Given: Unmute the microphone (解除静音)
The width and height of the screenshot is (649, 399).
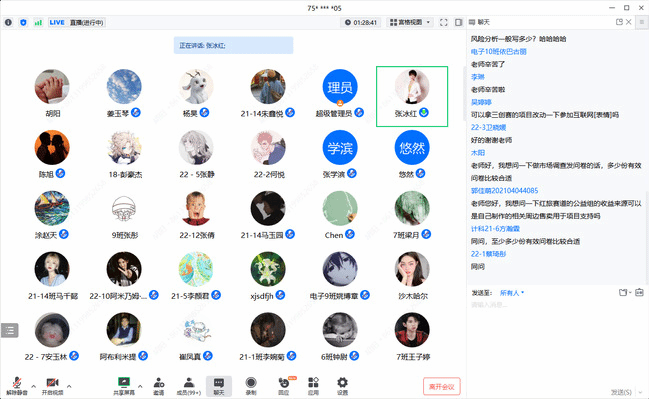Looking at the screenshot, I should click(17, 386).
